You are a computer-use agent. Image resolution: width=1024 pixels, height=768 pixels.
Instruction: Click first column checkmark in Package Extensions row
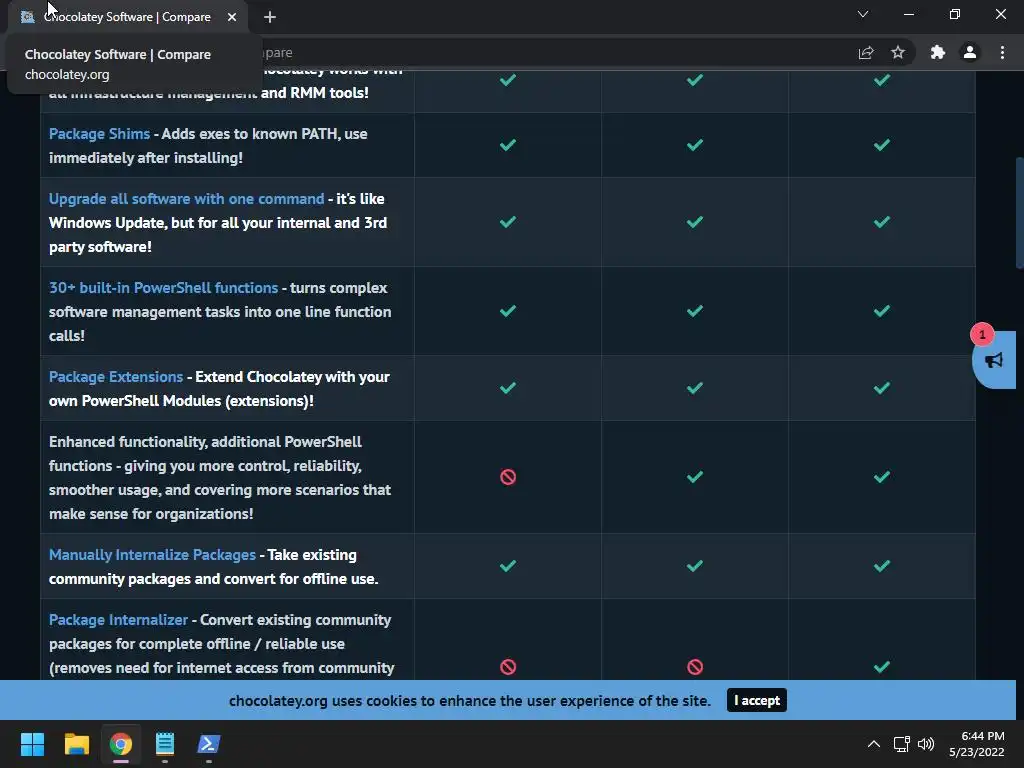pyautogui.click(x=507, y=388)
